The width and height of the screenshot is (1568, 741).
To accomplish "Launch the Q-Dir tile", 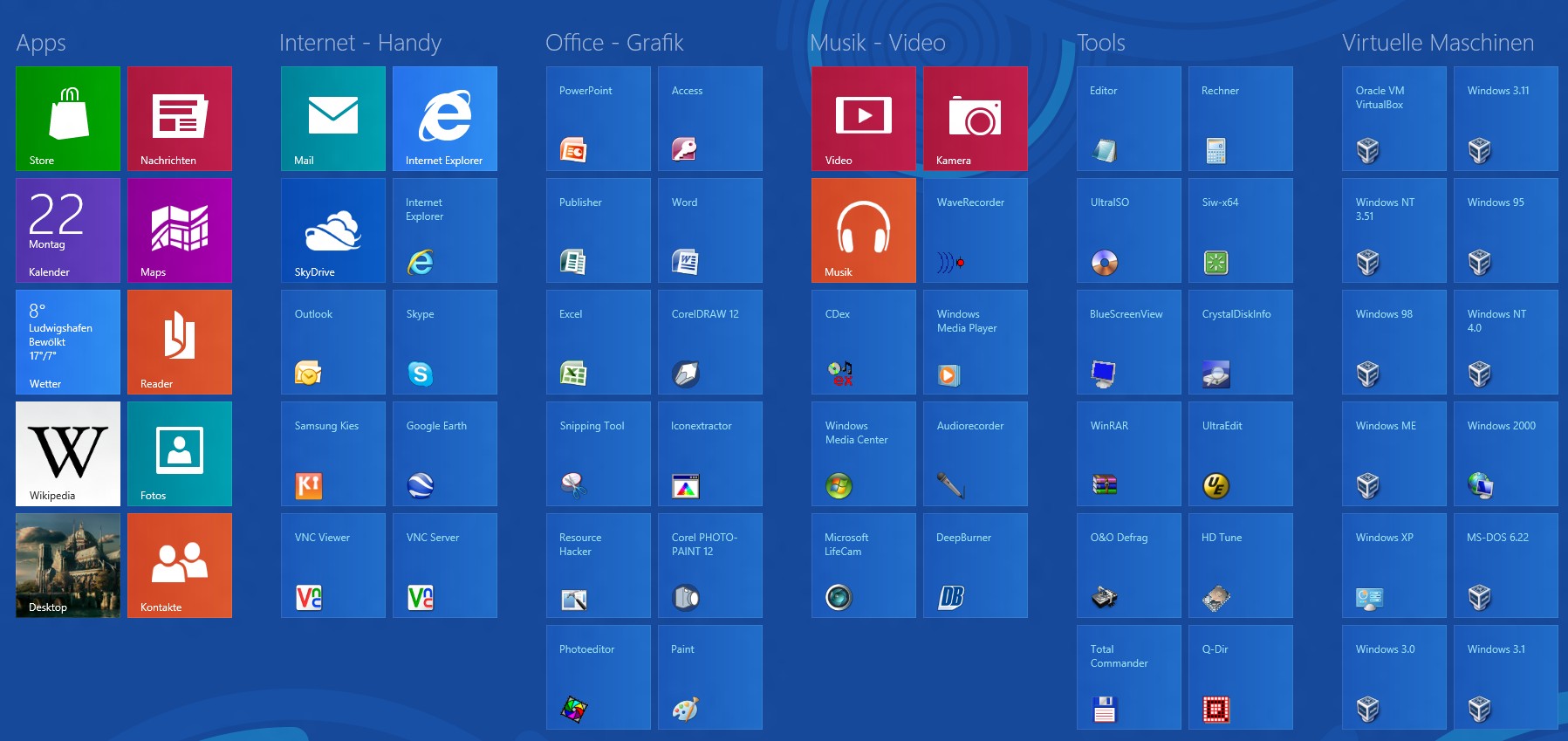I will coord(1241,677).
